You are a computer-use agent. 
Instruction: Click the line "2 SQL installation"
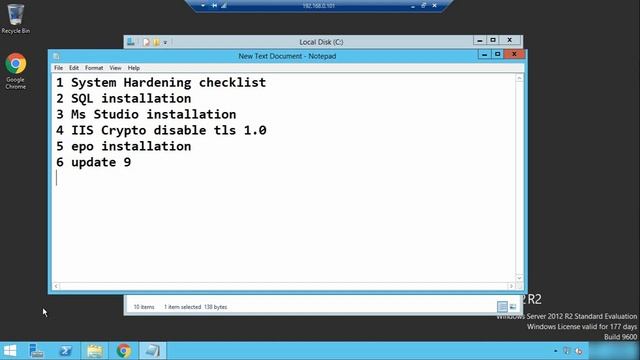click(123, 98)
